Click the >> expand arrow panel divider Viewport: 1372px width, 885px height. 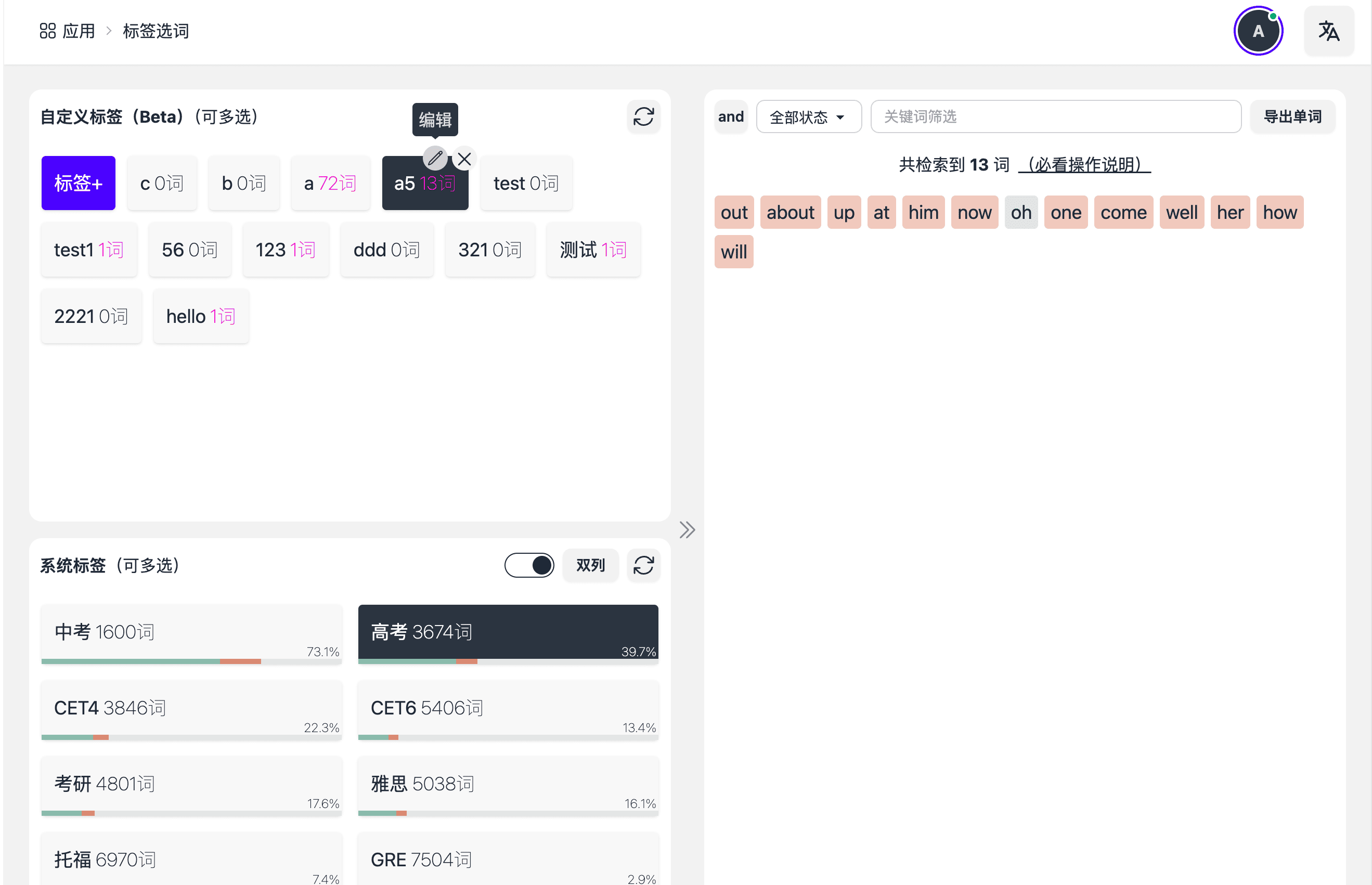tap(687, 530)
